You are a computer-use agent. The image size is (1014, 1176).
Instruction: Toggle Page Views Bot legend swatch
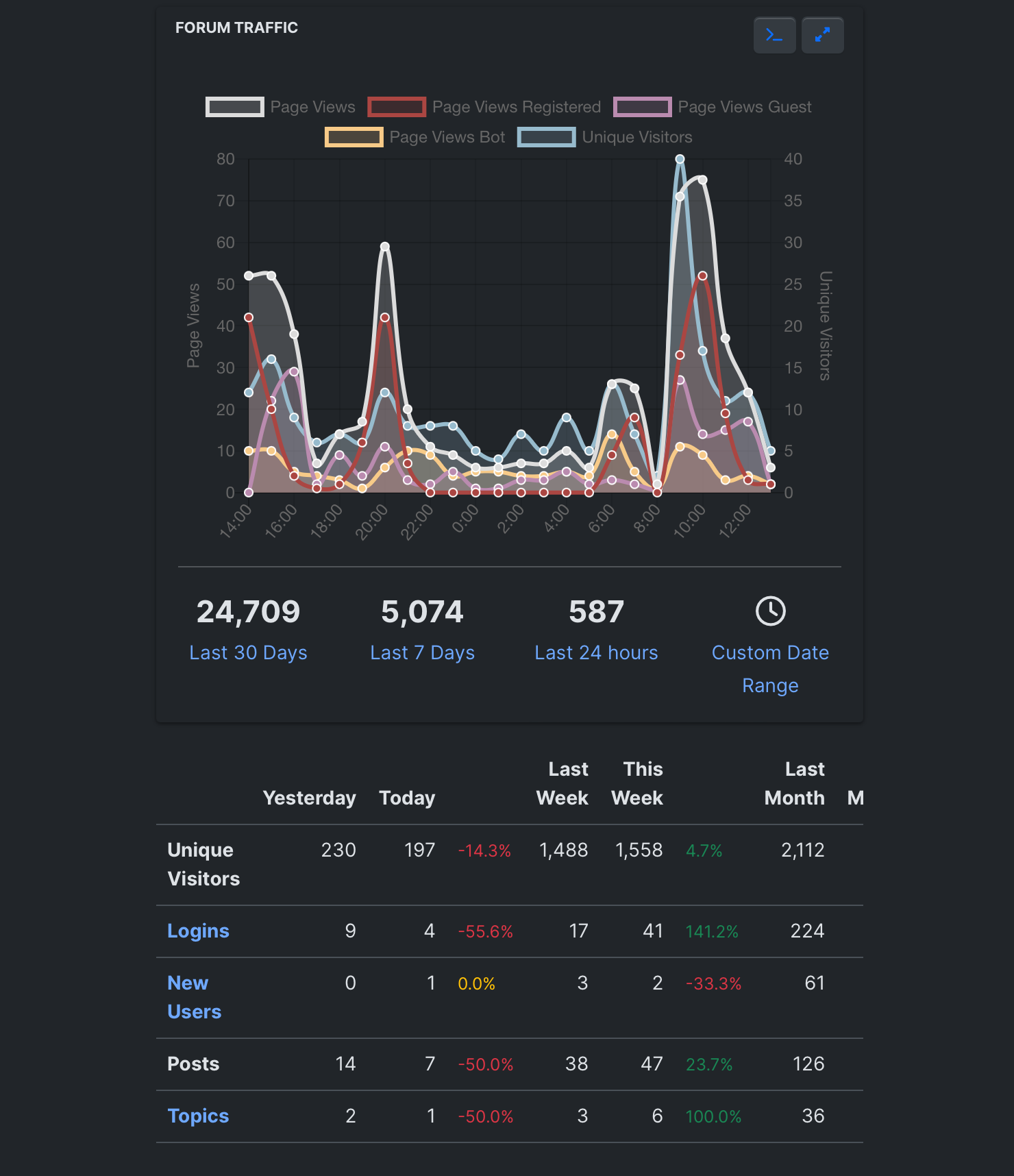pyautogui.click(x=354, y=137)
